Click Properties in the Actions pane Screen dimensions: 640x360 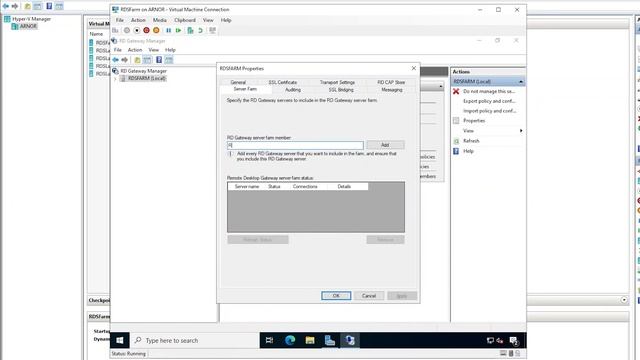[474, 121]
